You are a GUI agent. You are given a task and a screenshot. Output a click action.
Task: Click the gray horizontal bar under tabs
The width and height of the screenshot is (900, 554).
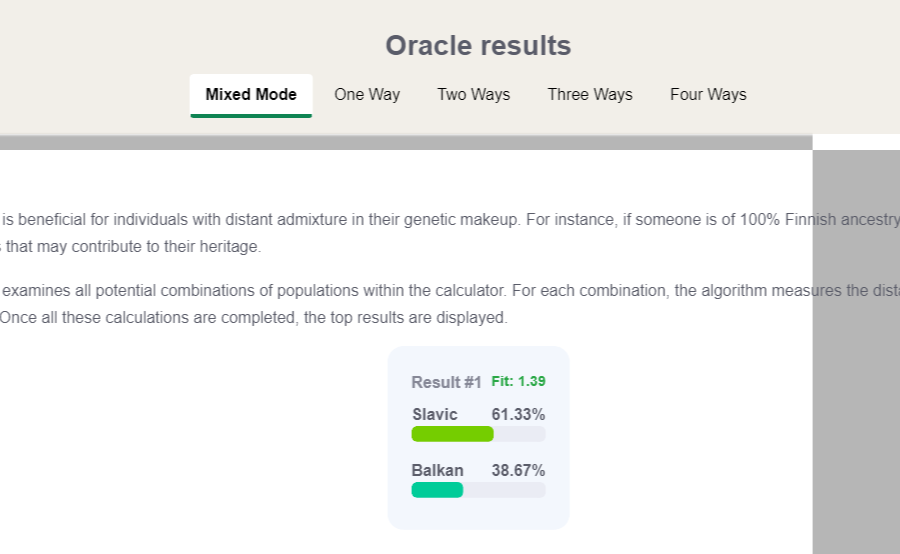click(406, 142)
